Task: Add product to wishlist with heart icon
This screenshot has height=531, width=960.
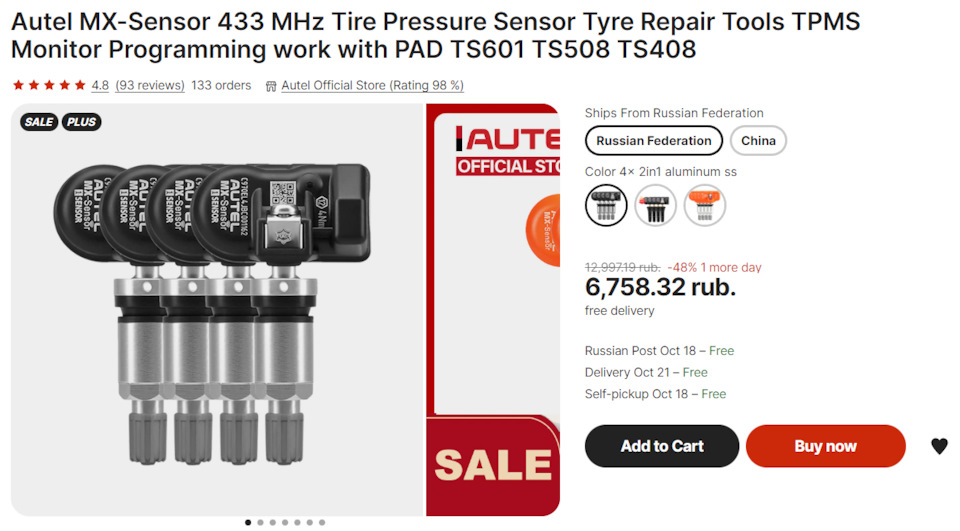Action: point(939,446)
